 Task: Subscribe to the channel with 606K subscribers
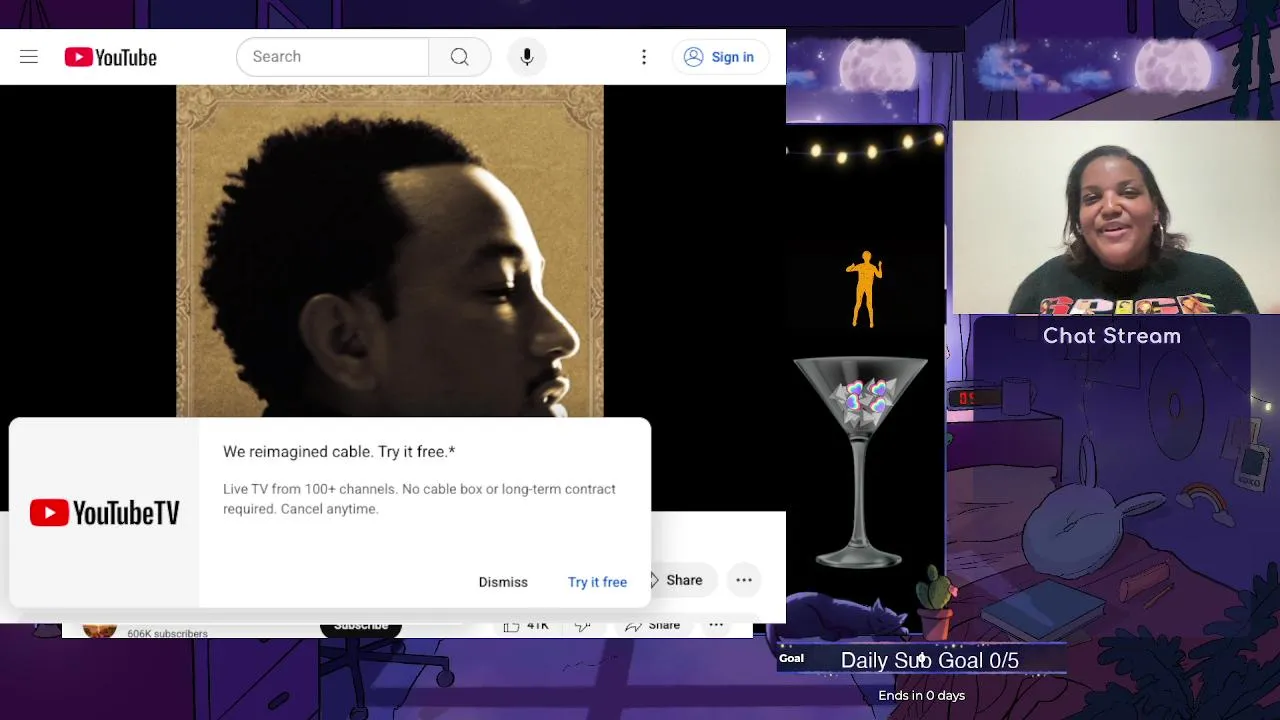click(x=361, y=627)
